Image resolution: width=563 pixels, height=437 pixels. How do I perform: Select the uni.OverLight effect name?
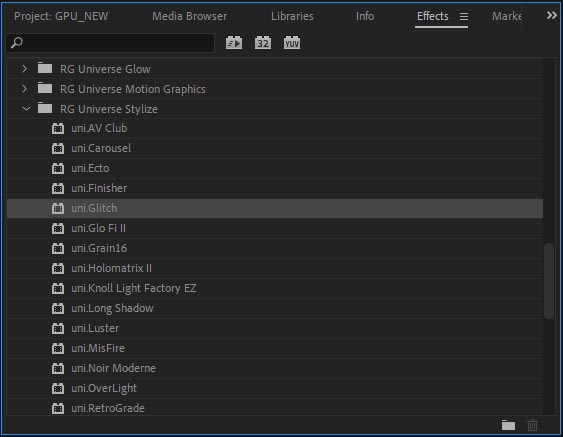(x=104, y=388)
